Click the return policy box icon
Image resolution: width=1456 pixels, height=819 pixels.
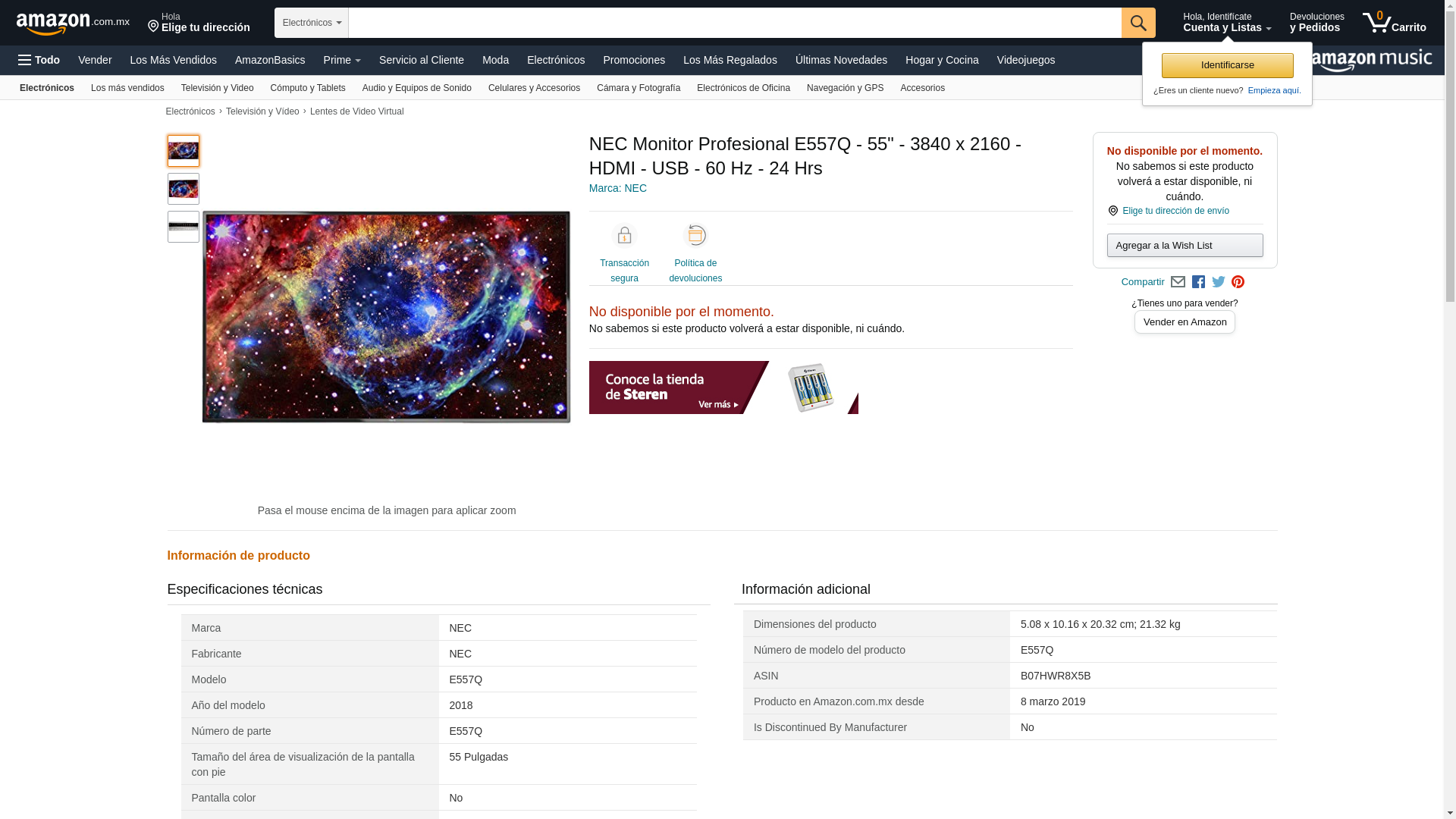click(x=695, y=236)
